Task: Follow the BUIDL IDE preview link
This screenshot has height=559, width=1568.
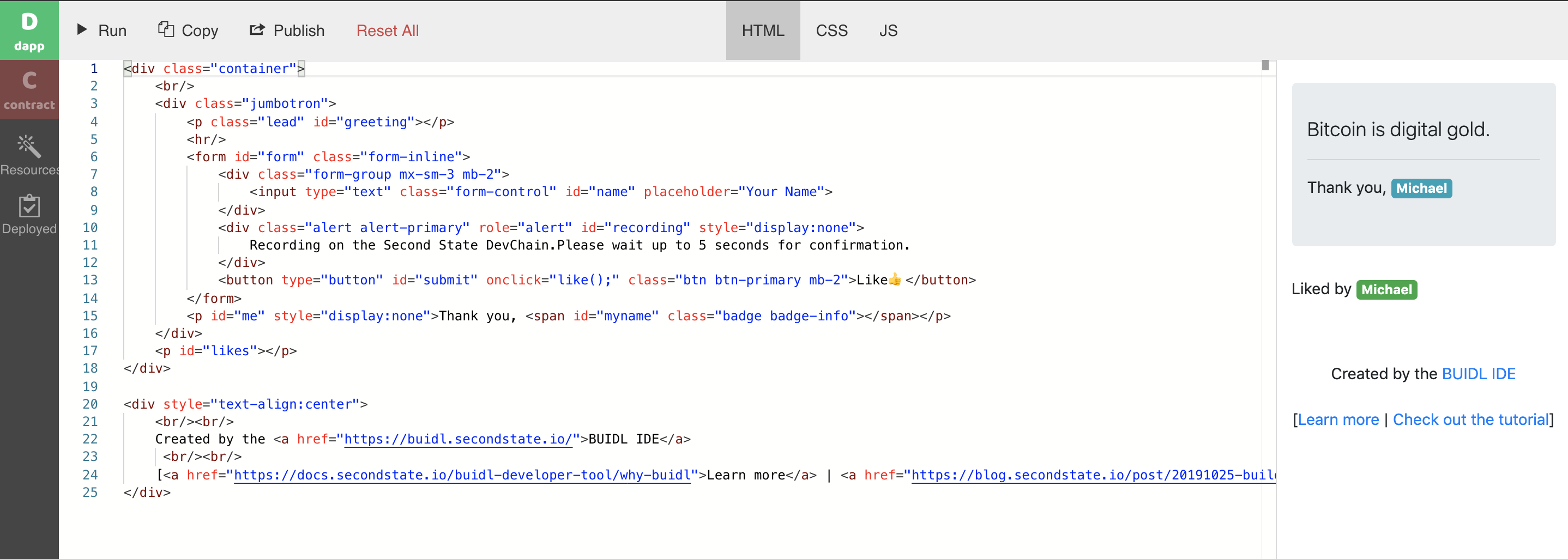Action: (x=1478, y=373)
